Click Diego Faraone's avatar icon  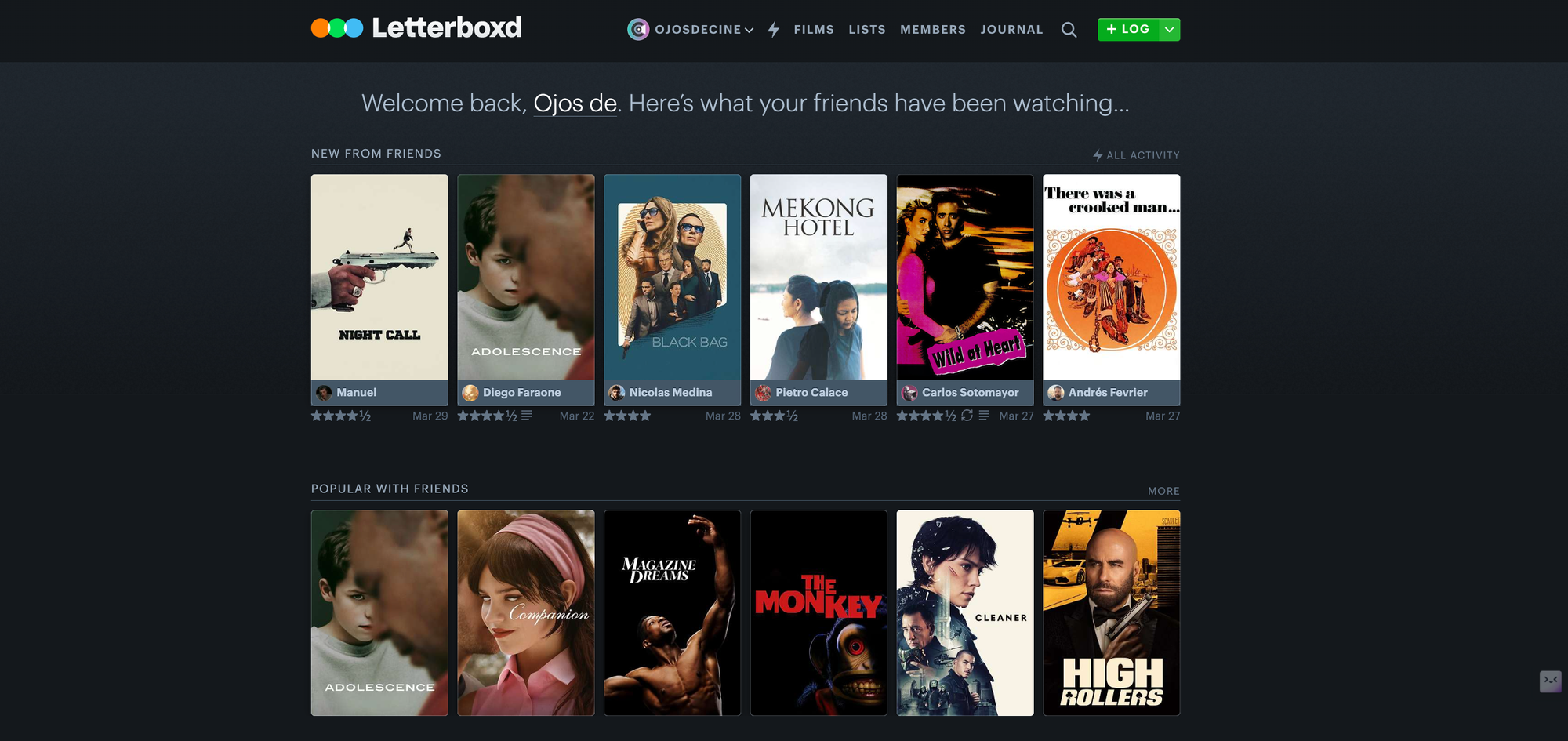pos(470,393)
